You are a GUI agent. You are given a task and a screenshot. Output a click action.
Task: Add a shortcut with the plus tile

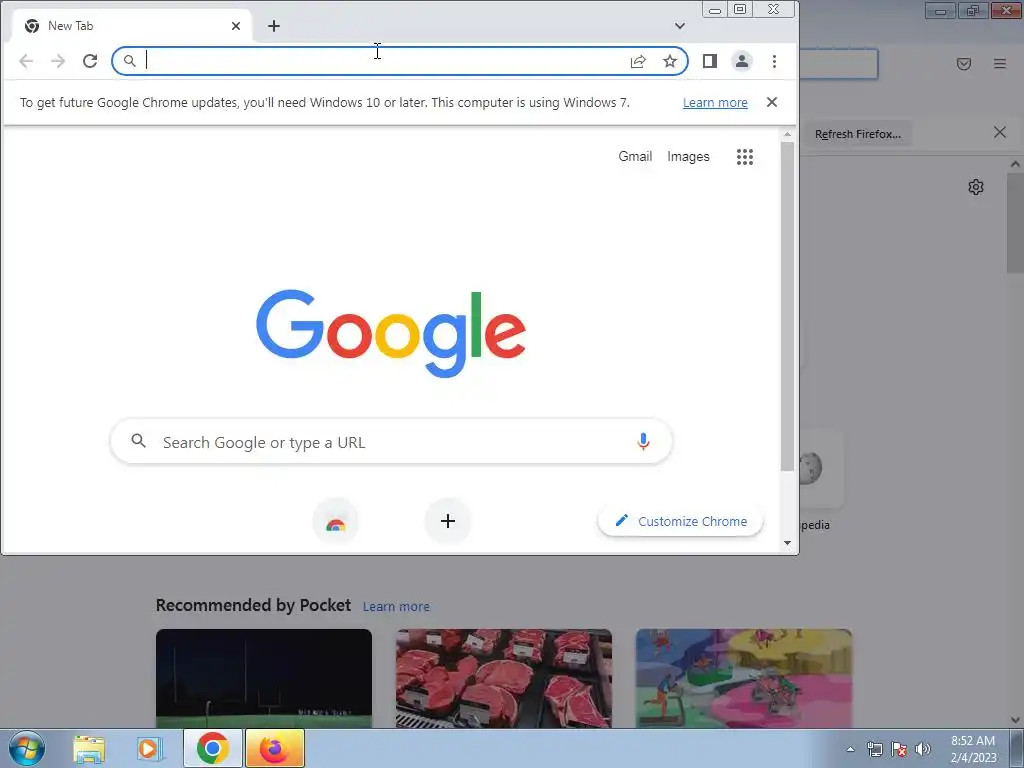coord(448,521)
